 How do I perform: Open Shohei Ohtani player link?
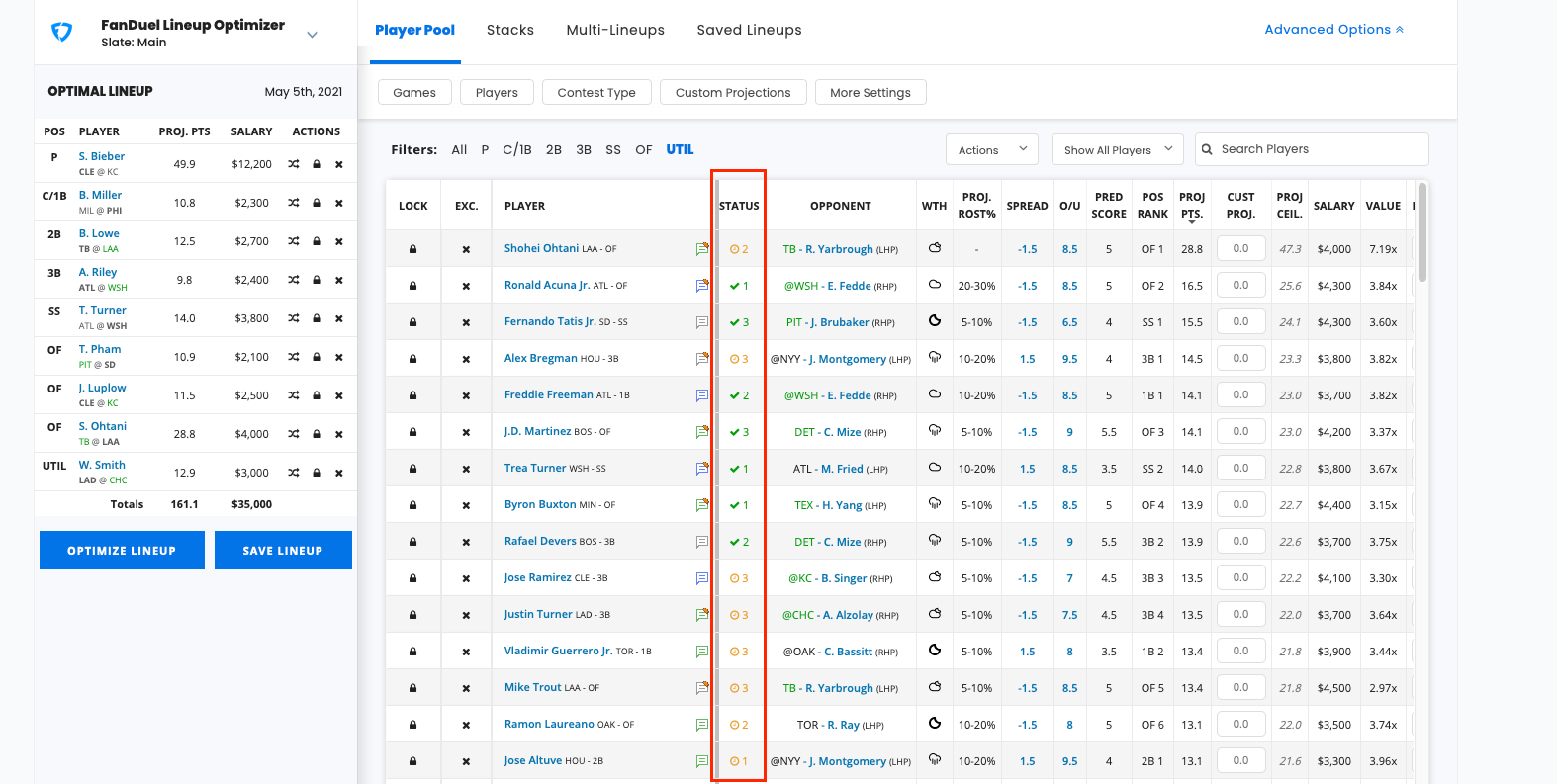541,248
